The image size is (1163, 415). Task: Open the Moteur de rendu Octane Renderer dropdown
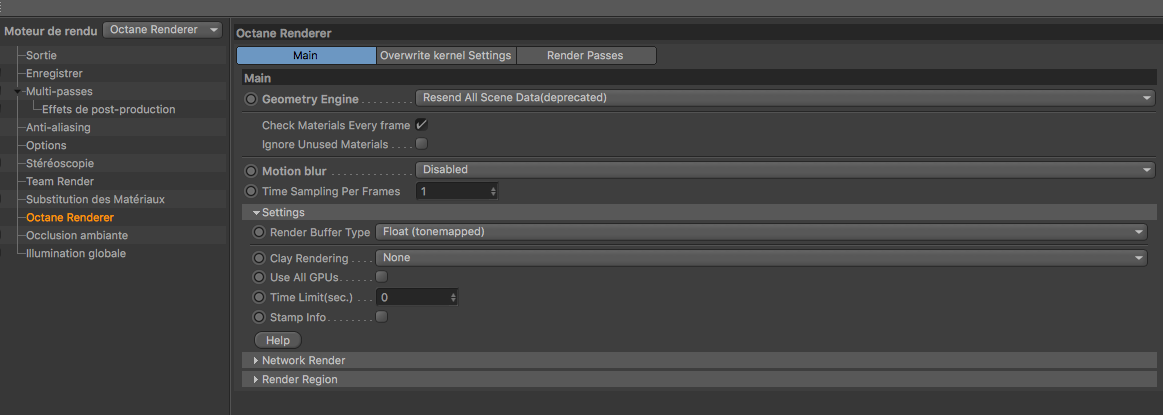(x=162, y=30)
